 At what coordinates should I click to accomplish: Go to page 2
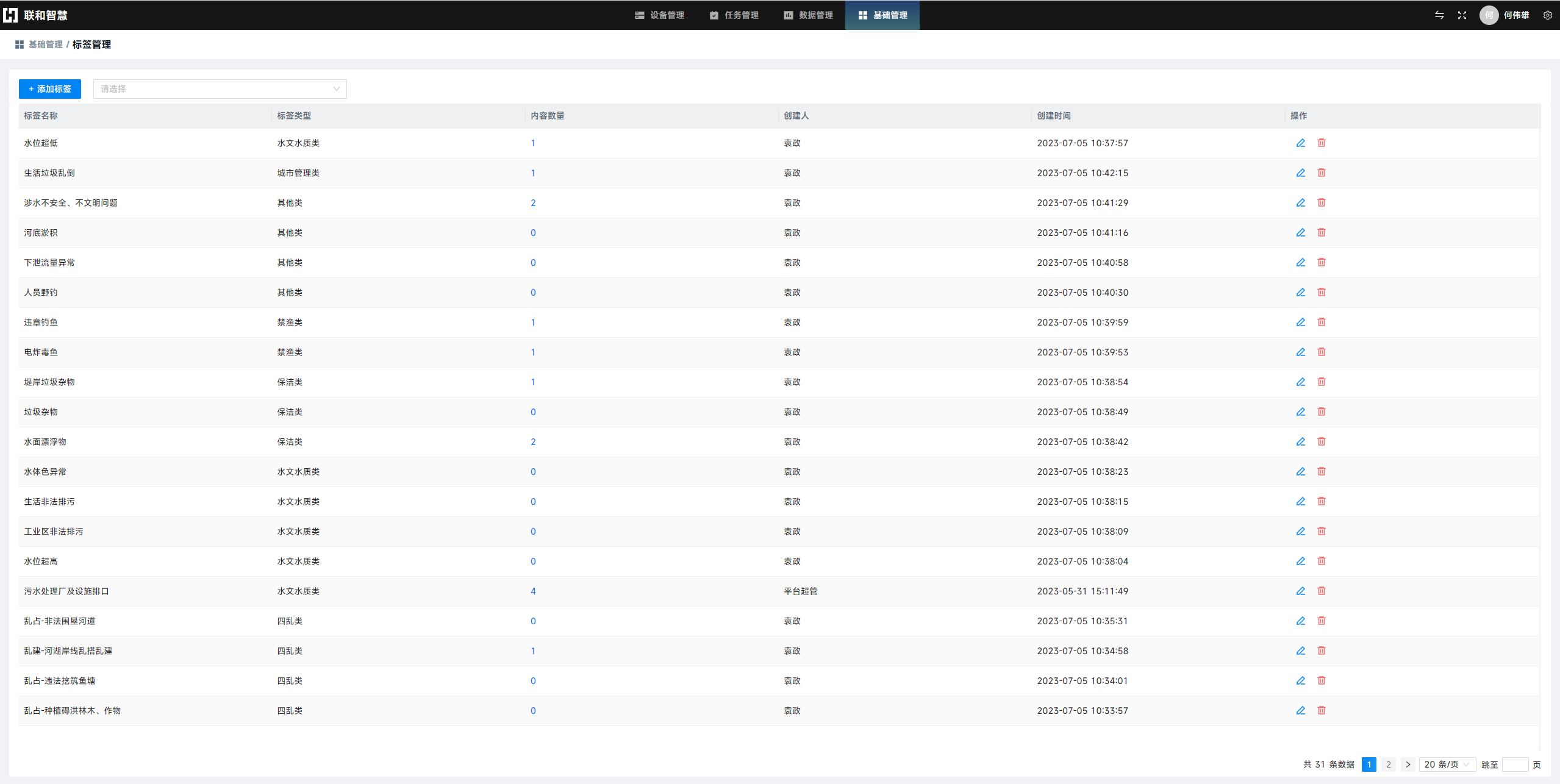(x=1389, y=764)
